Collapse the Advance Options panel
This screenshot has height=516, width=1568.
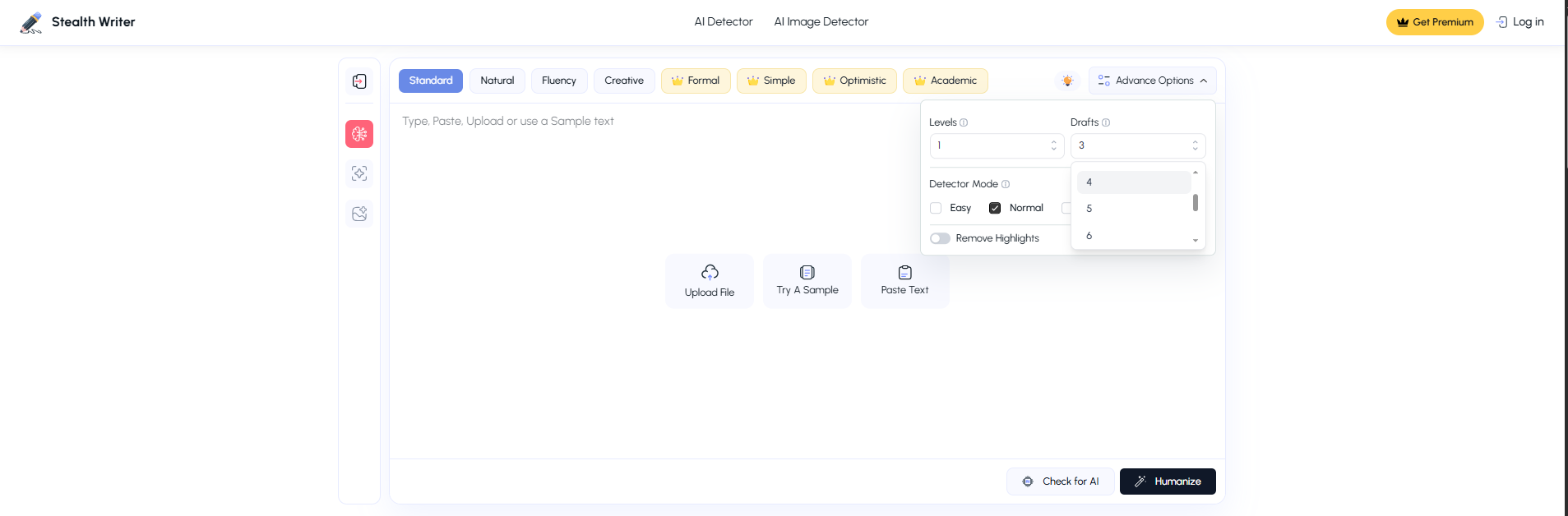[1152, 81]
